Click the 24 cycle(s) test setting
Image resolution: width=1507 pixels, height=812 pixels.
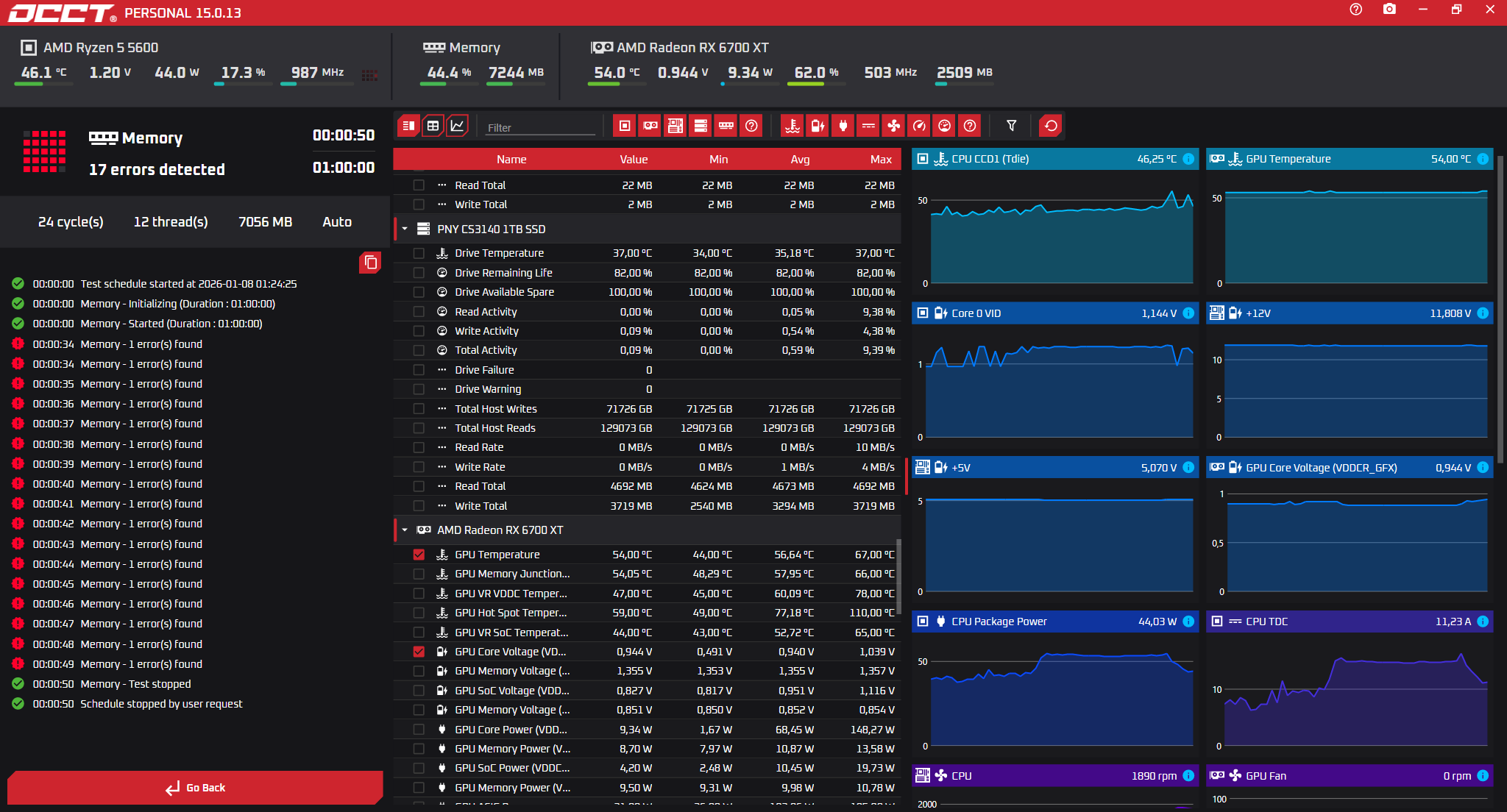(x=71, y=222)
